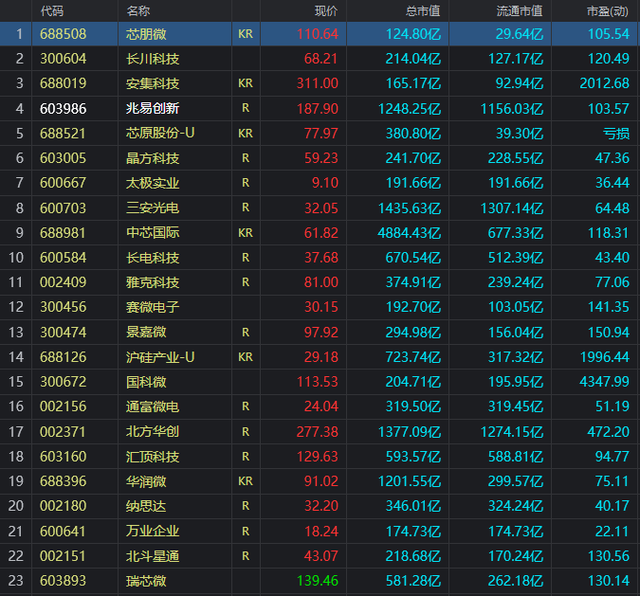The height and width of the screenshot is (596, 640).
Task: Click the R marker for 雅克科技
Action: [245, 282]
